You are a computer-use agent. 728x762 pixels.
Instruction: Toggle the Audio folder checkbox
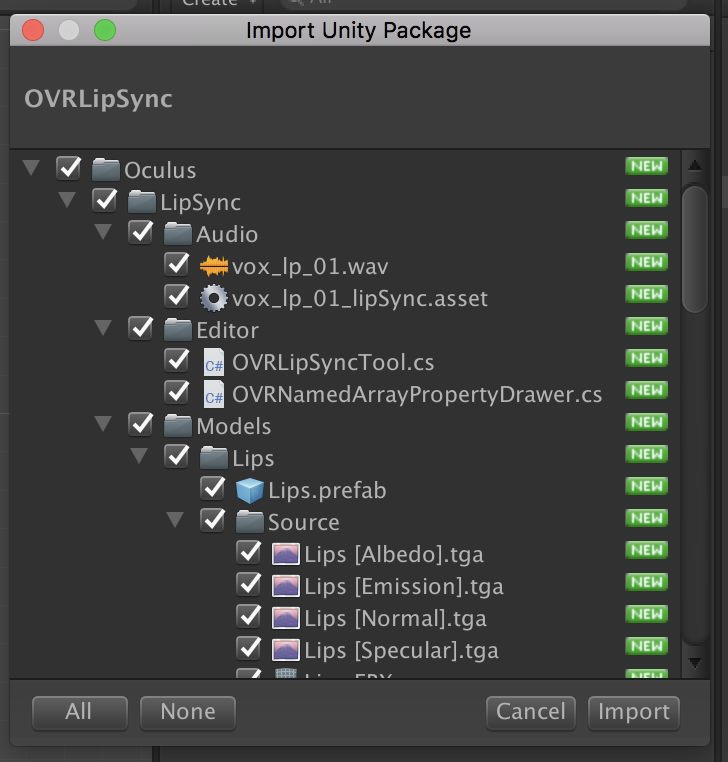point(140,232)
